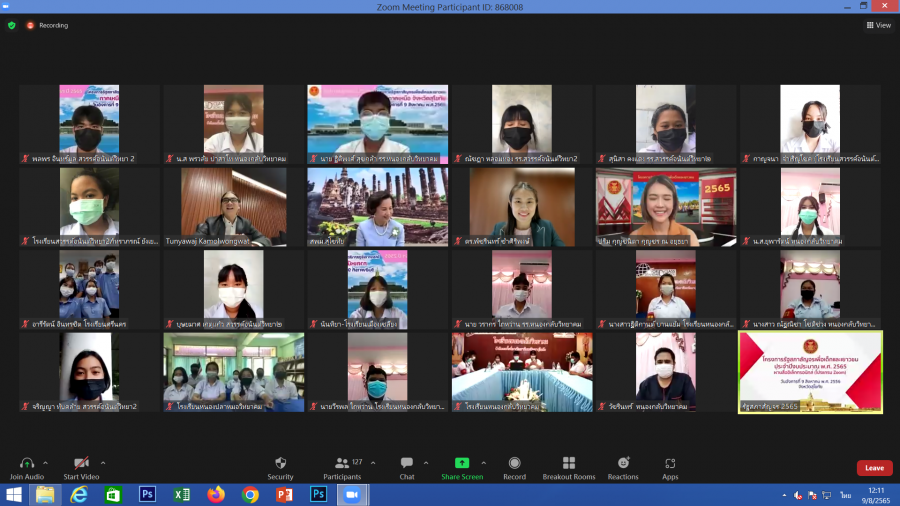The width and height of the screenshot is (900, 506).
Task: Click the Join Audio headphone icon
Action: click(x=27, y=464)
